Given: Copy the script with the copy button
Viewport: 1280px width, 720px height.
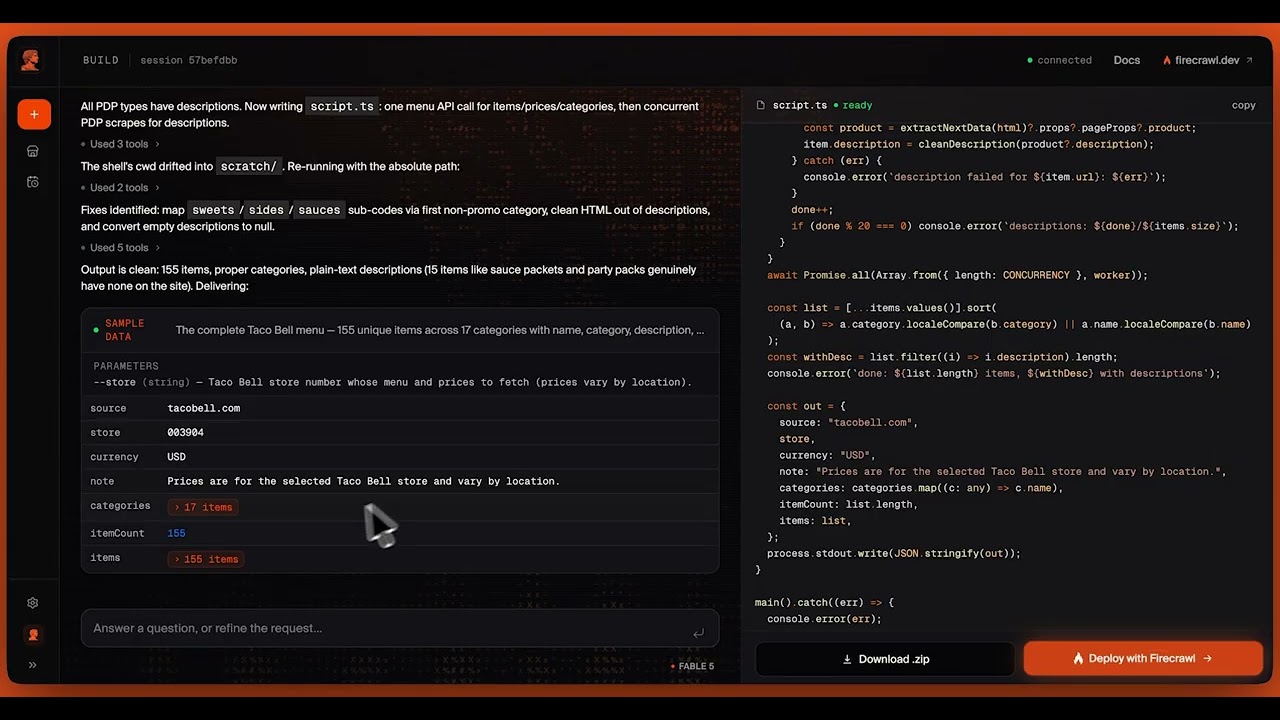Looking at the screenshot, I should point(1243,105).
